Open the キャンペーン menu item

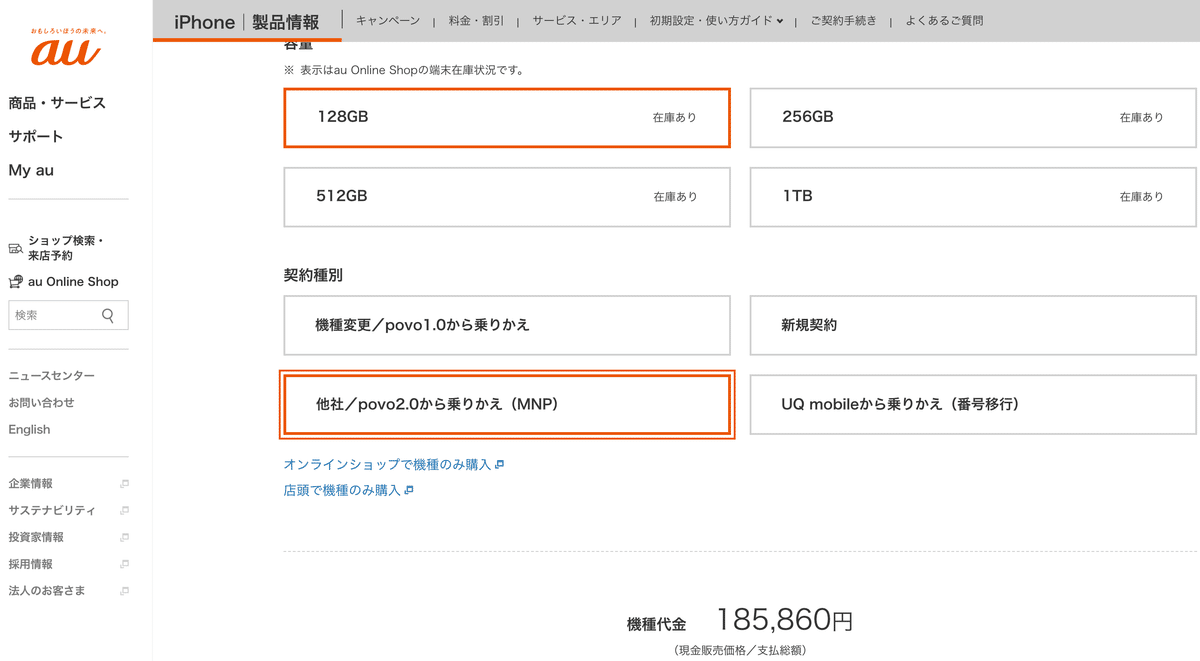(388, 21)
